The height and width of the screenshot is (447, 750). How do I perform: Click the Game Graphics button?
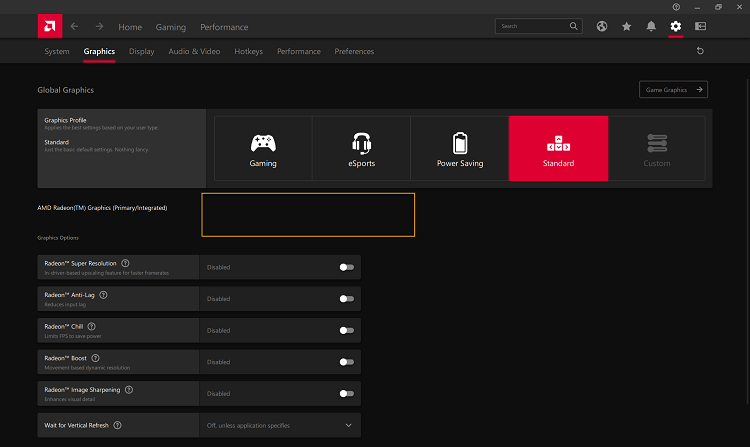click(673, 90)
